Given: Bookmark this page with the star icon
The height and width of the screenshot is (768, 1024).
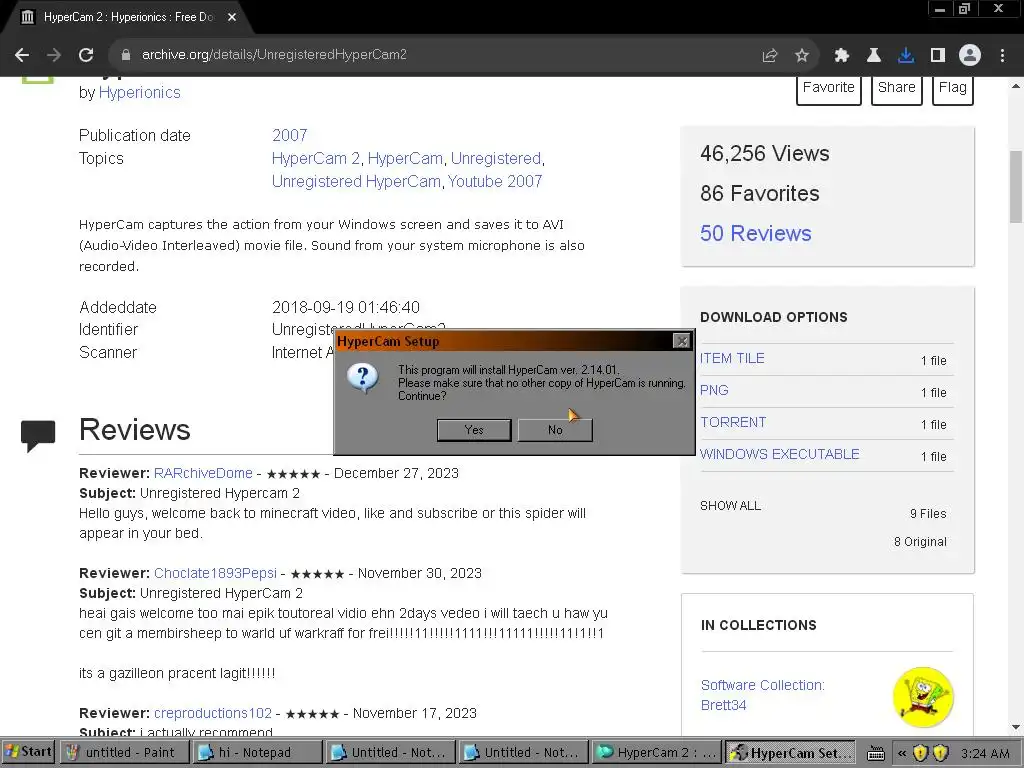Looking at the screenshot, I should pyautogui.click(x=801, y=56).
